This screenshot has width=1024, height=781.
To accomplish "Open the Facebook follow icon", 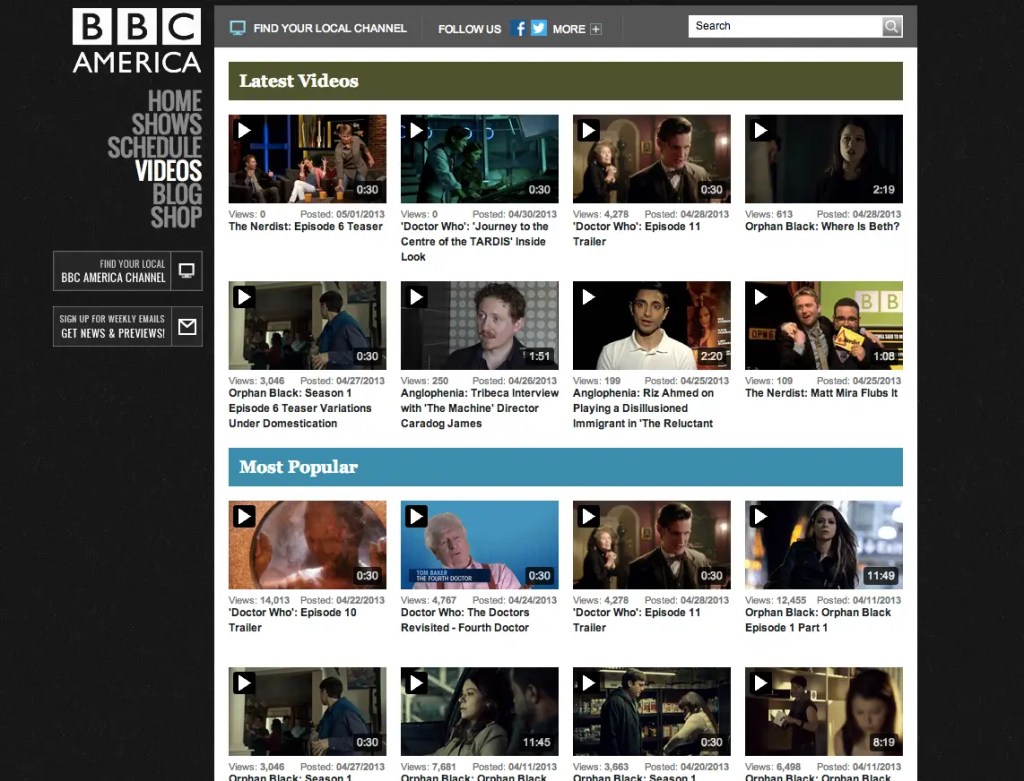I will point(519,29).
